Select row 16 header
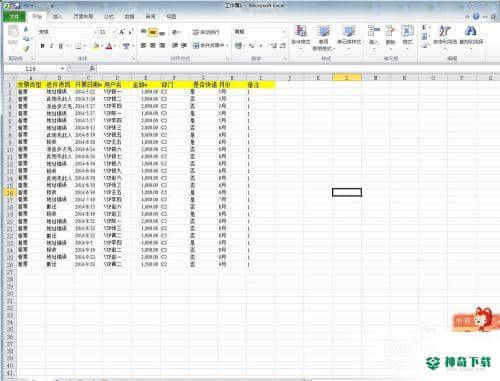500x381 pixels. point(10,192)
